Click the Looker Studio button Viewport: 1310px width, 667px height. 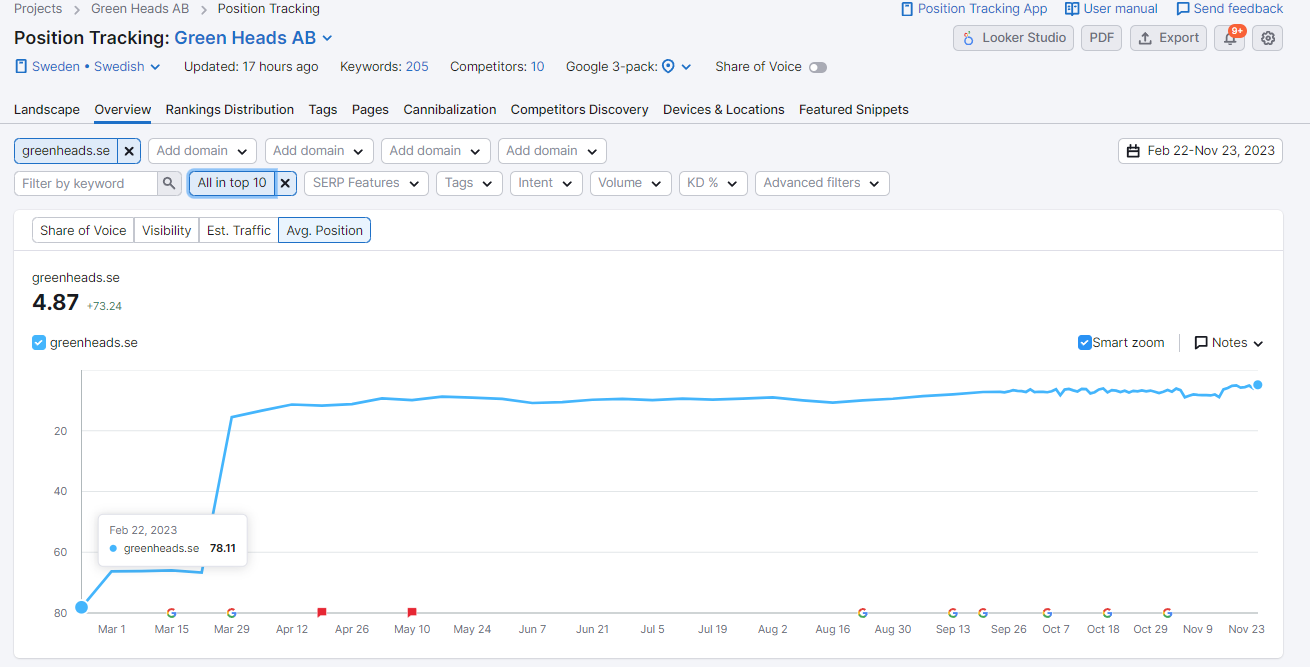pyautogui.click(x=1013, y=38)
